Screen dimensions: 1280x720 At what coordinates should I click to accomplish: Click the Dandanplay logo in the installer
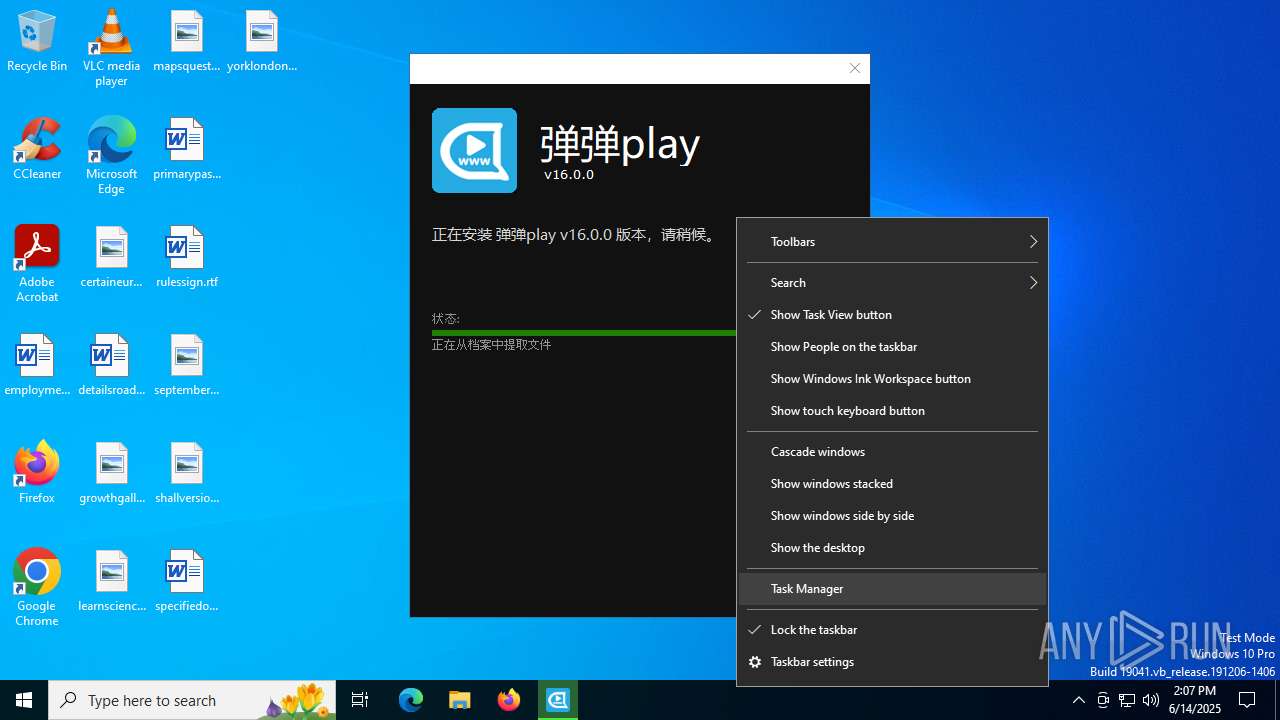tap(474, 150)
